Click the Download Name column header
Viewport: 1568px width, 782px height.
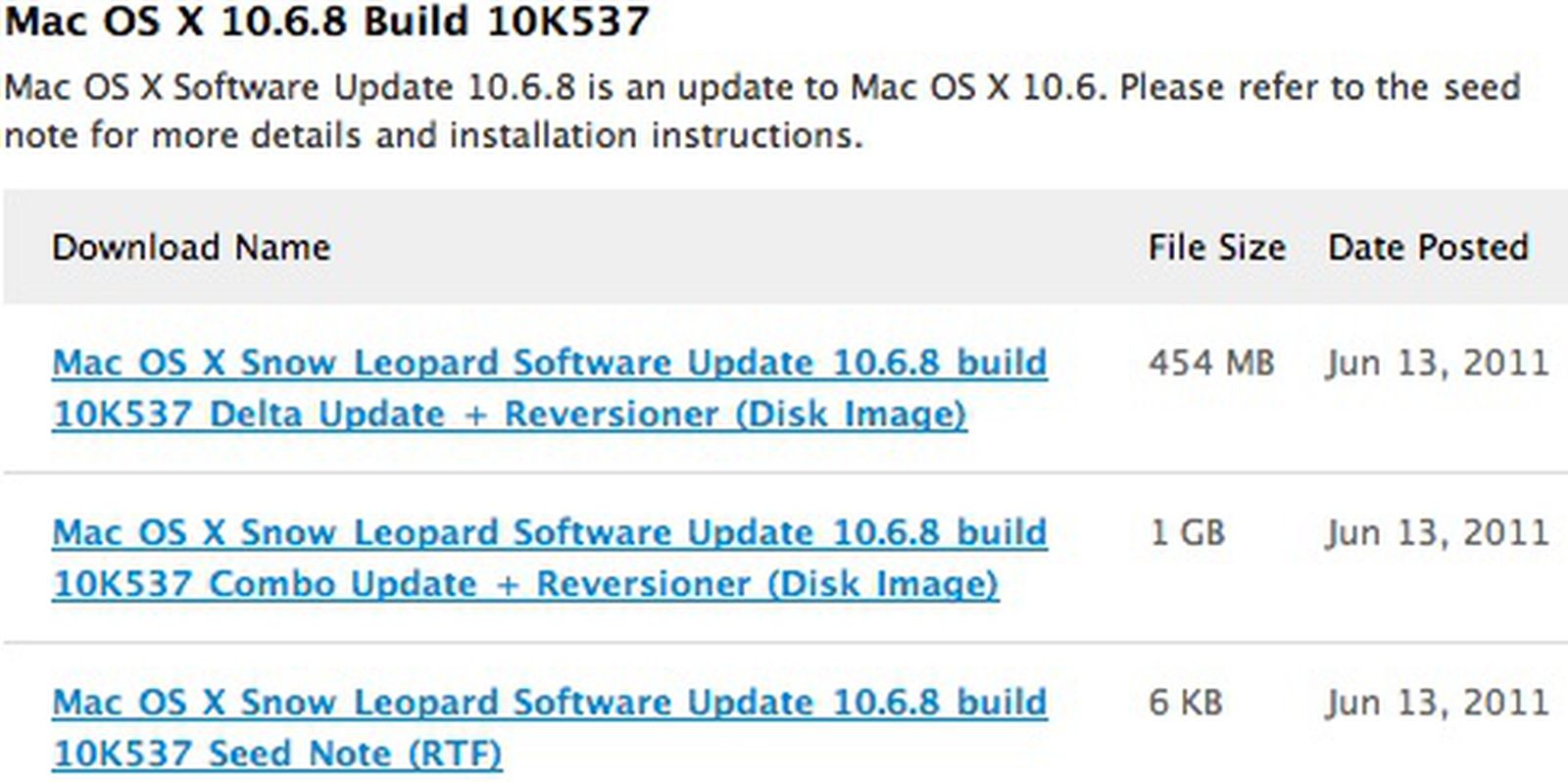[192, 248]
